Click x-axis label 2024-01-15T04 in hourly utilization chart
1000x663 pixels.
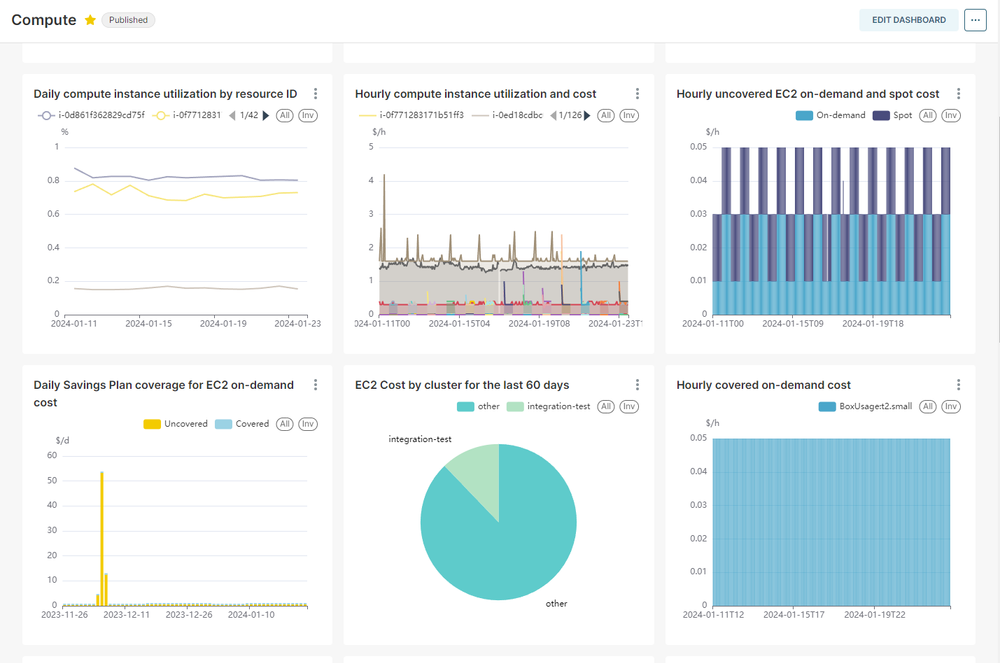click(x=459, y=324)
